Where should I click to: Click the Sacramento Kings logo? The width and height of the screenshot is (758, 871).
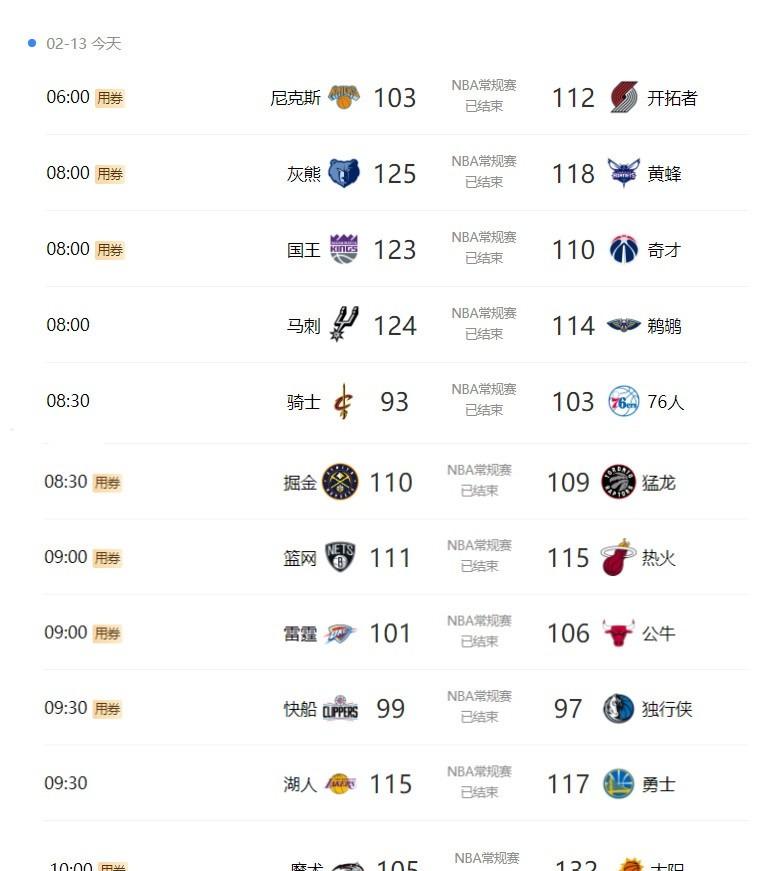[x=344, y=249]
